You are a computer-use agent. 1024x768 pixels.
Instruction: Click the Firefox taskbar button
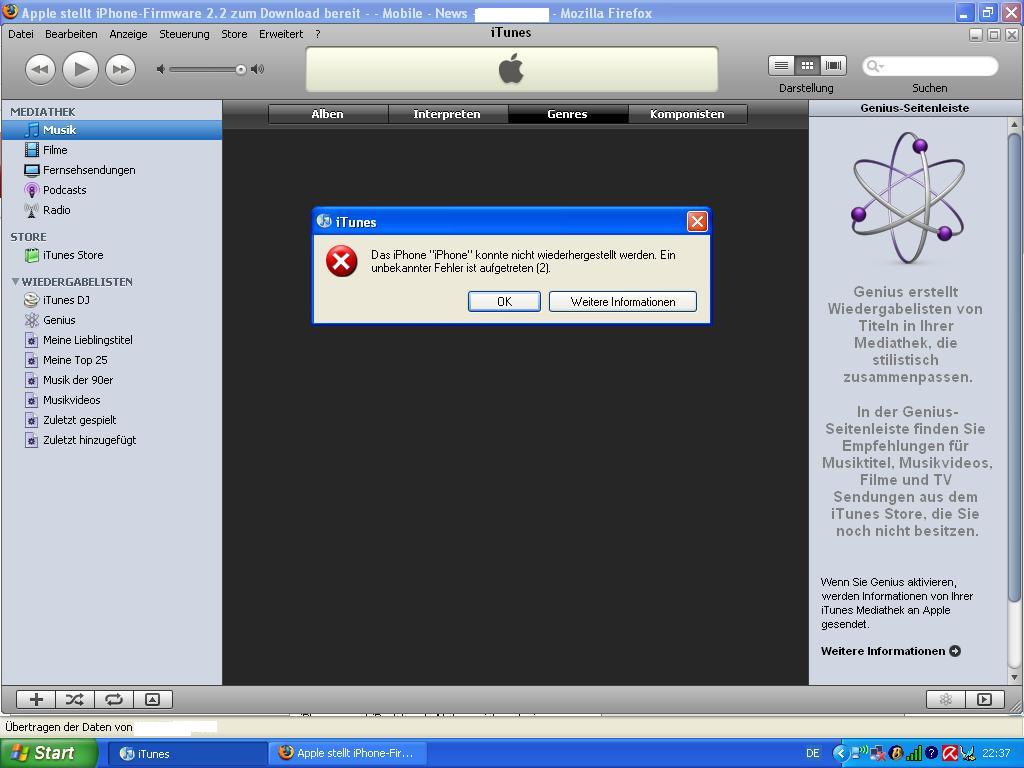coord(346,753)
